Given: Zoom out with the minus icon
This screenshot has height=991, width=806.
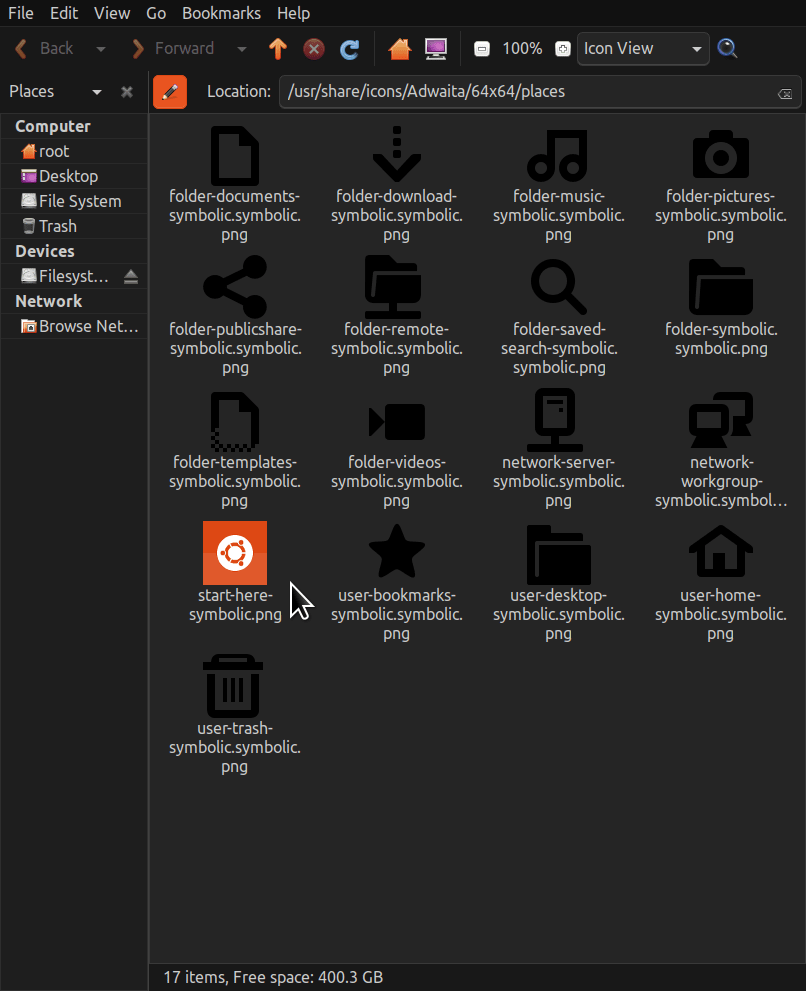Looking at the screenshot, I should 482,49.
